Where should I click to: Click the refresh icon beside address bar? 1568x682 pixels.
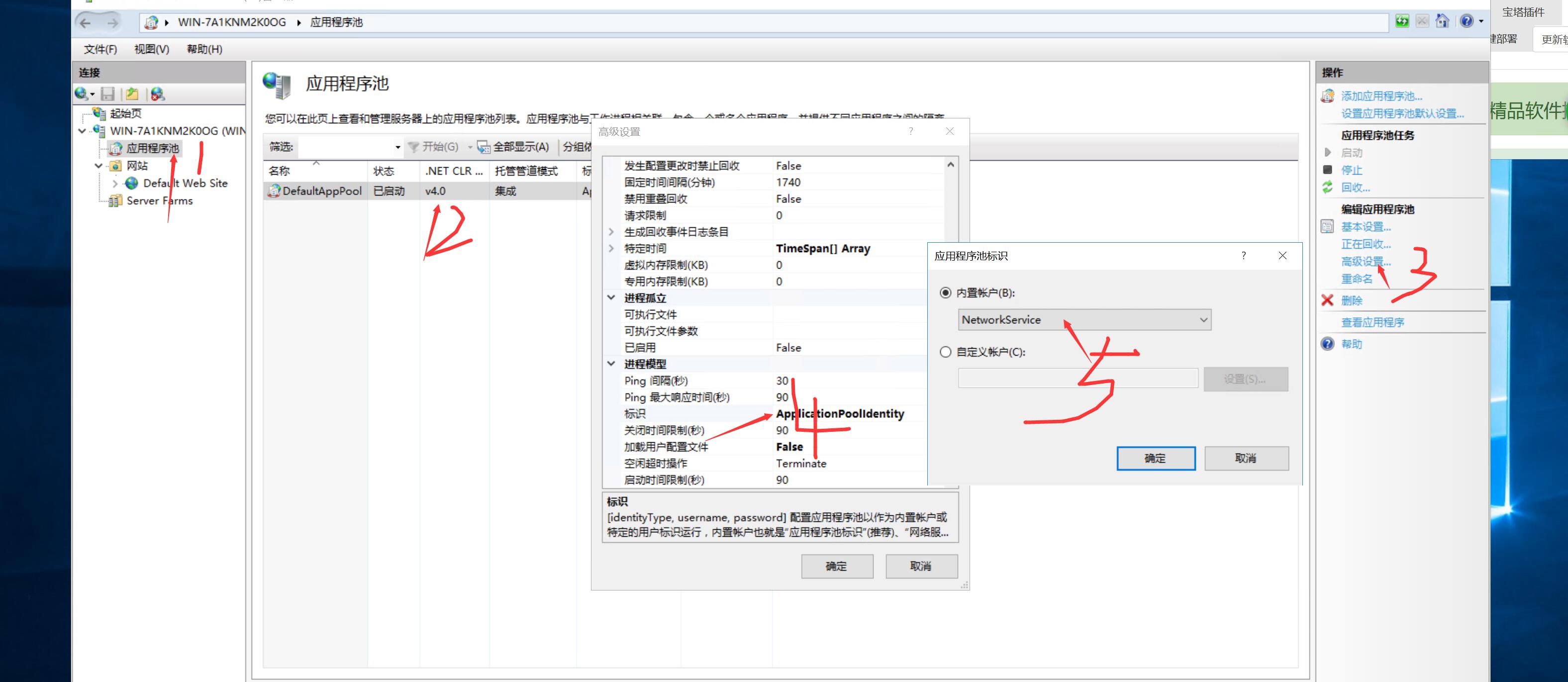[x=1402, y=21]
